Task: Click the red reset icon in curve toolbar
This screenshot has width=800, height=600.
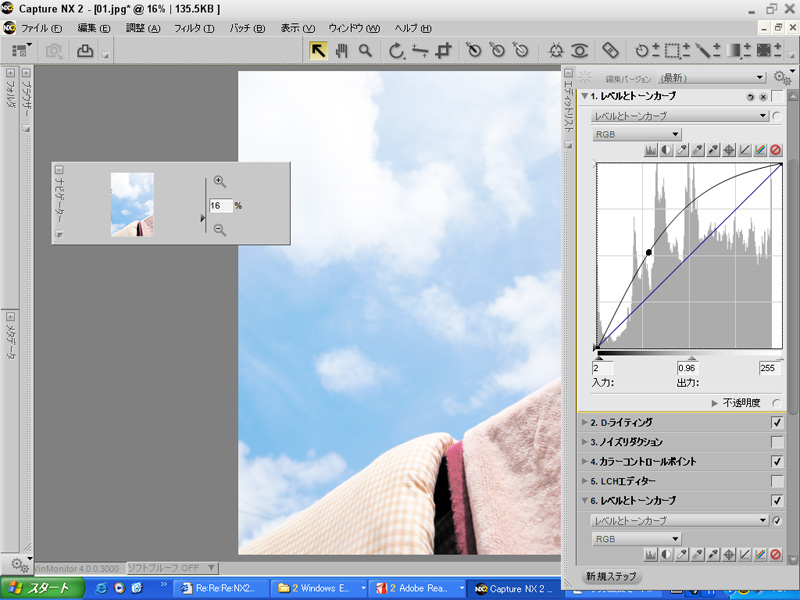Action: point(775,151)
